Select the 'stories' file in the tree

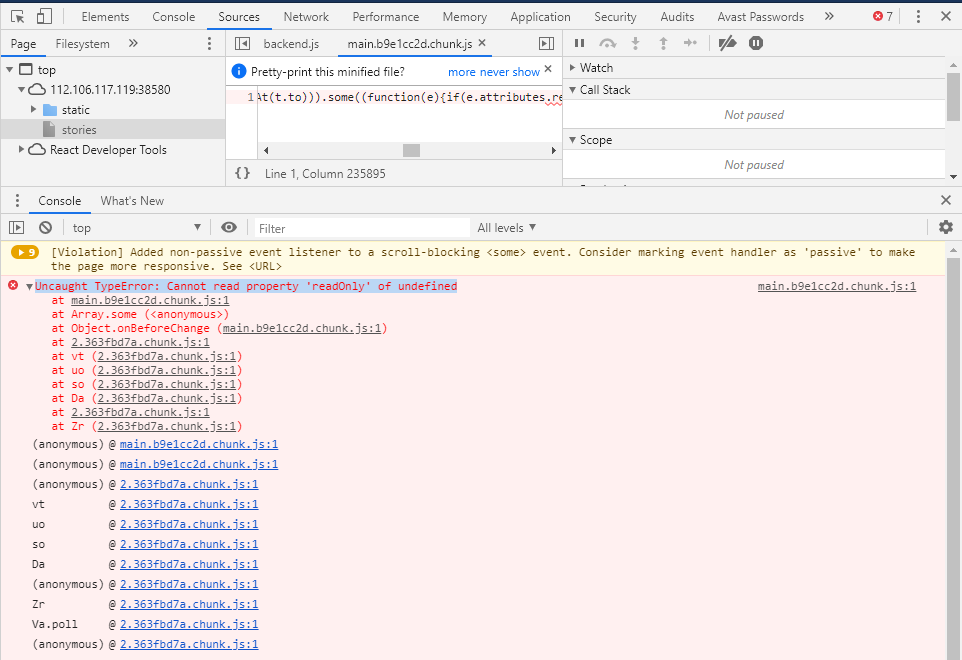click(x=79, y=129)
